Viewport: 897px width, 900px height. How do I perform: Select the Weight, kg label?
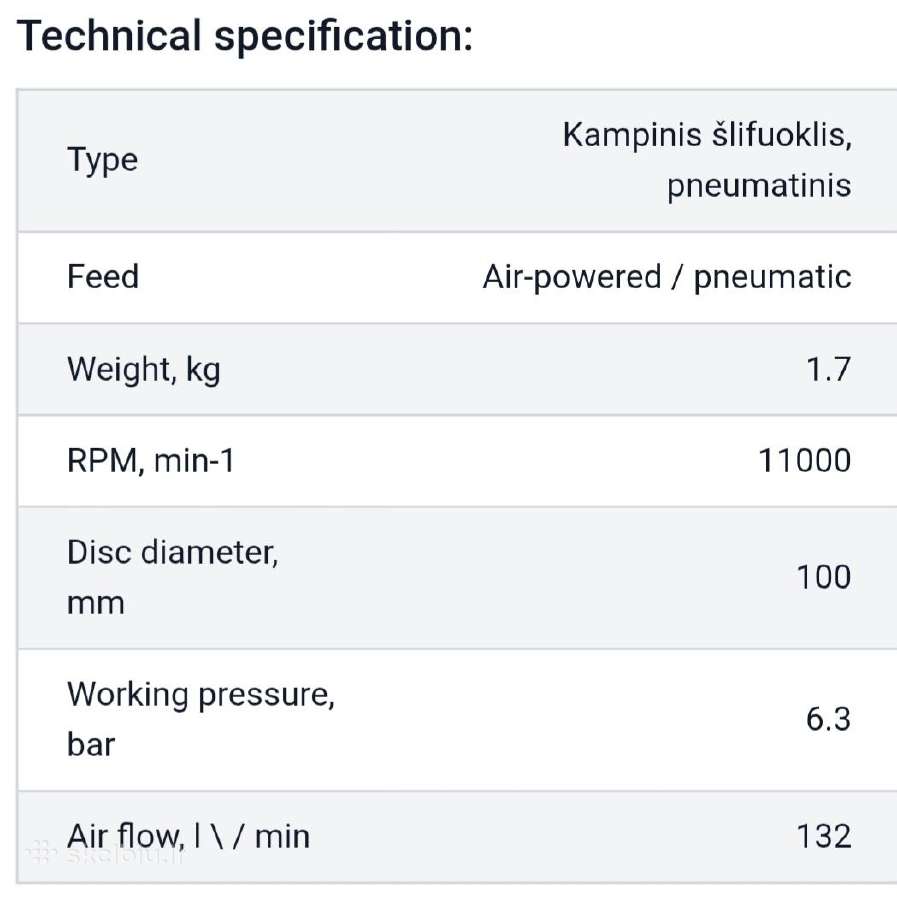point(144,370)
